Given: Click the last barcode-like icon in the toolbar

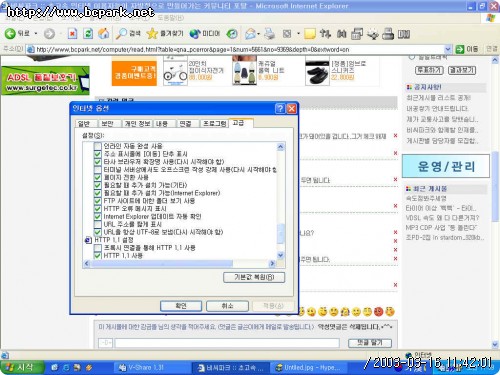Looking at the screenshot, I should [x=404, y=34].
